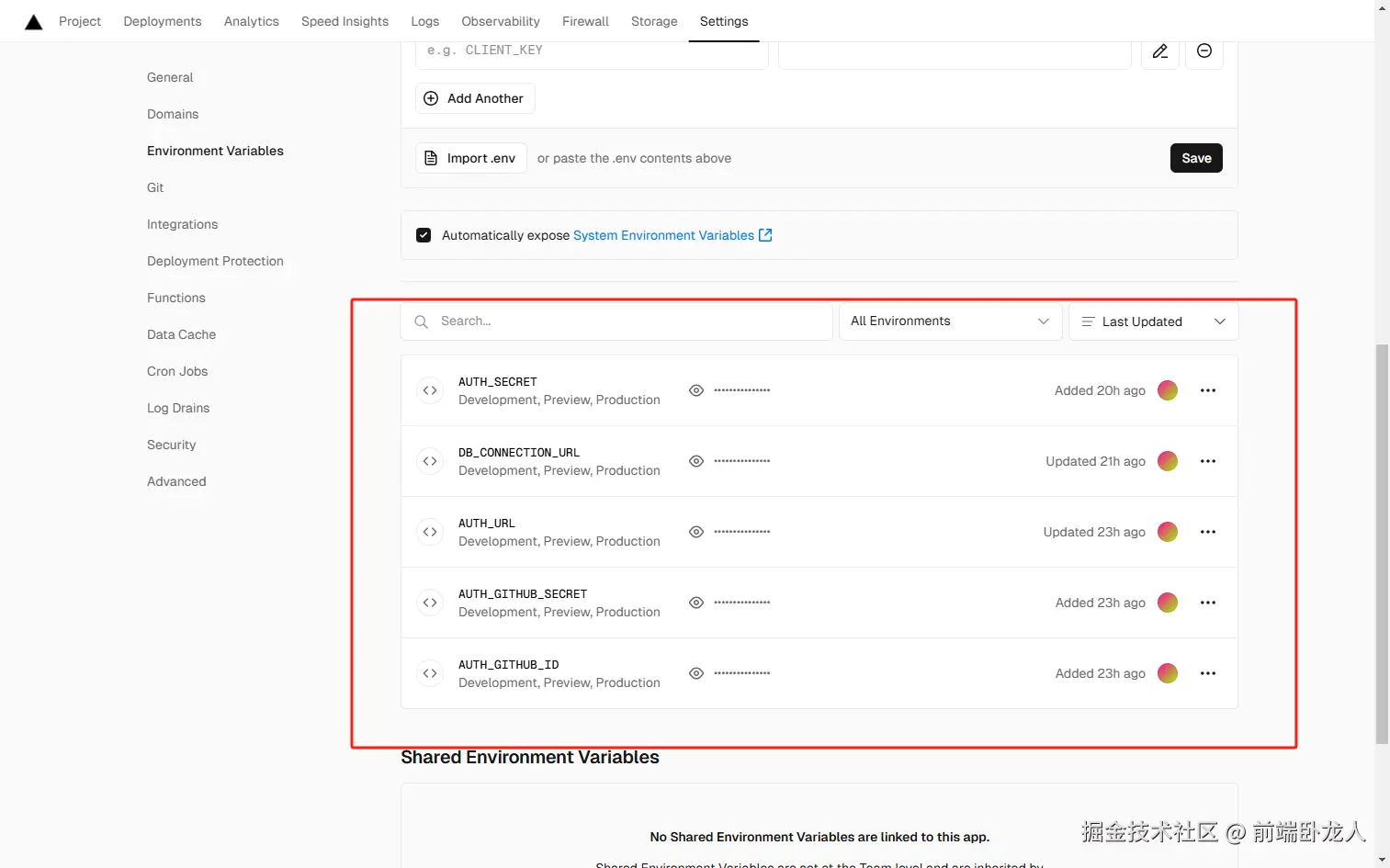Open the three-dot menu for DB_CONNECTION_URL
This screenshot has width=1390, height=868.
(x=1208, y=461)
